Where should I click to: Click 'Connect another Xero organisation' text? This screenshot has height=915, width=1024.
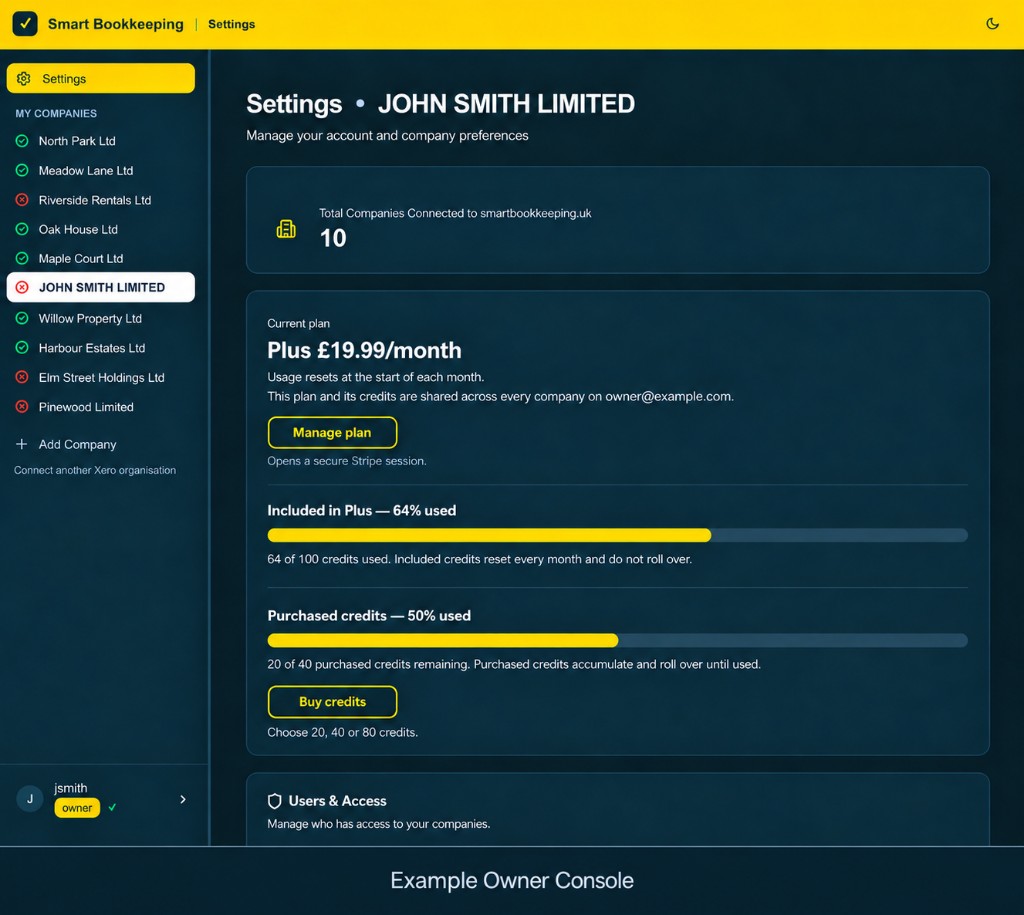click(95, 470)
